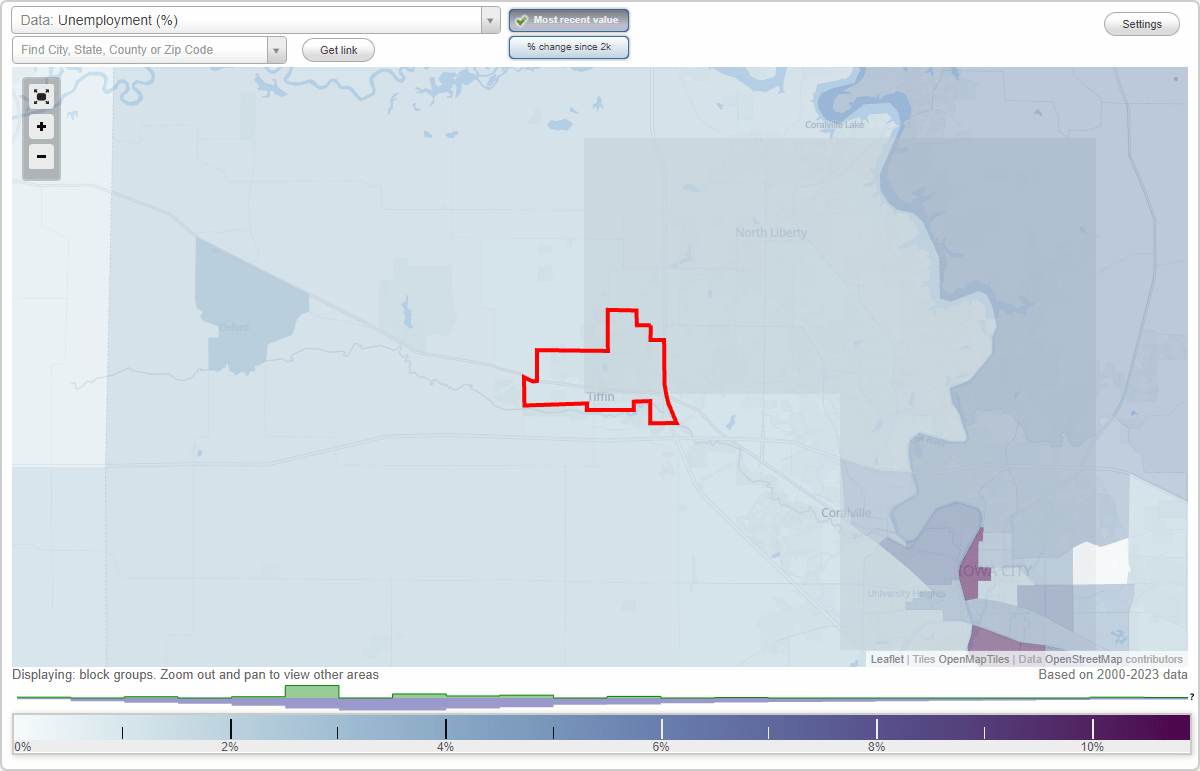Click the University Heights map label
Image resolution: width=1200 pixels, height=771 pixels.
coord(906,594)
